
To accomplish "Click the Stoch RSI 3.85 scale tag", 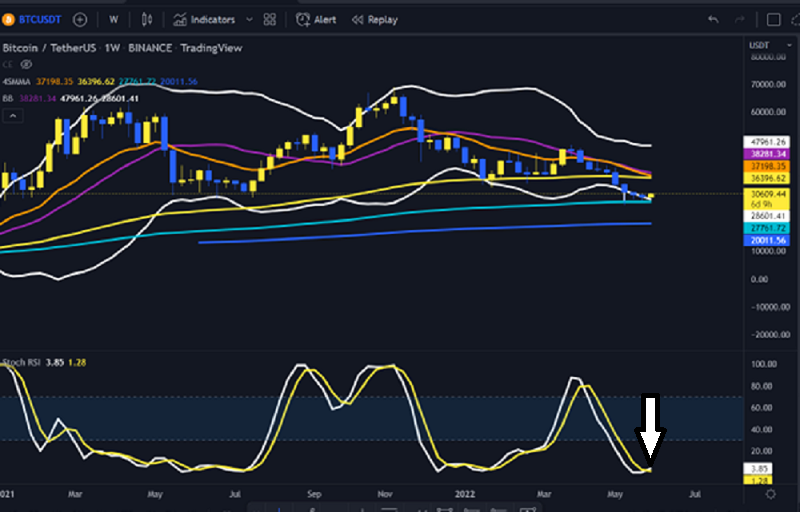I will point(758,469).
